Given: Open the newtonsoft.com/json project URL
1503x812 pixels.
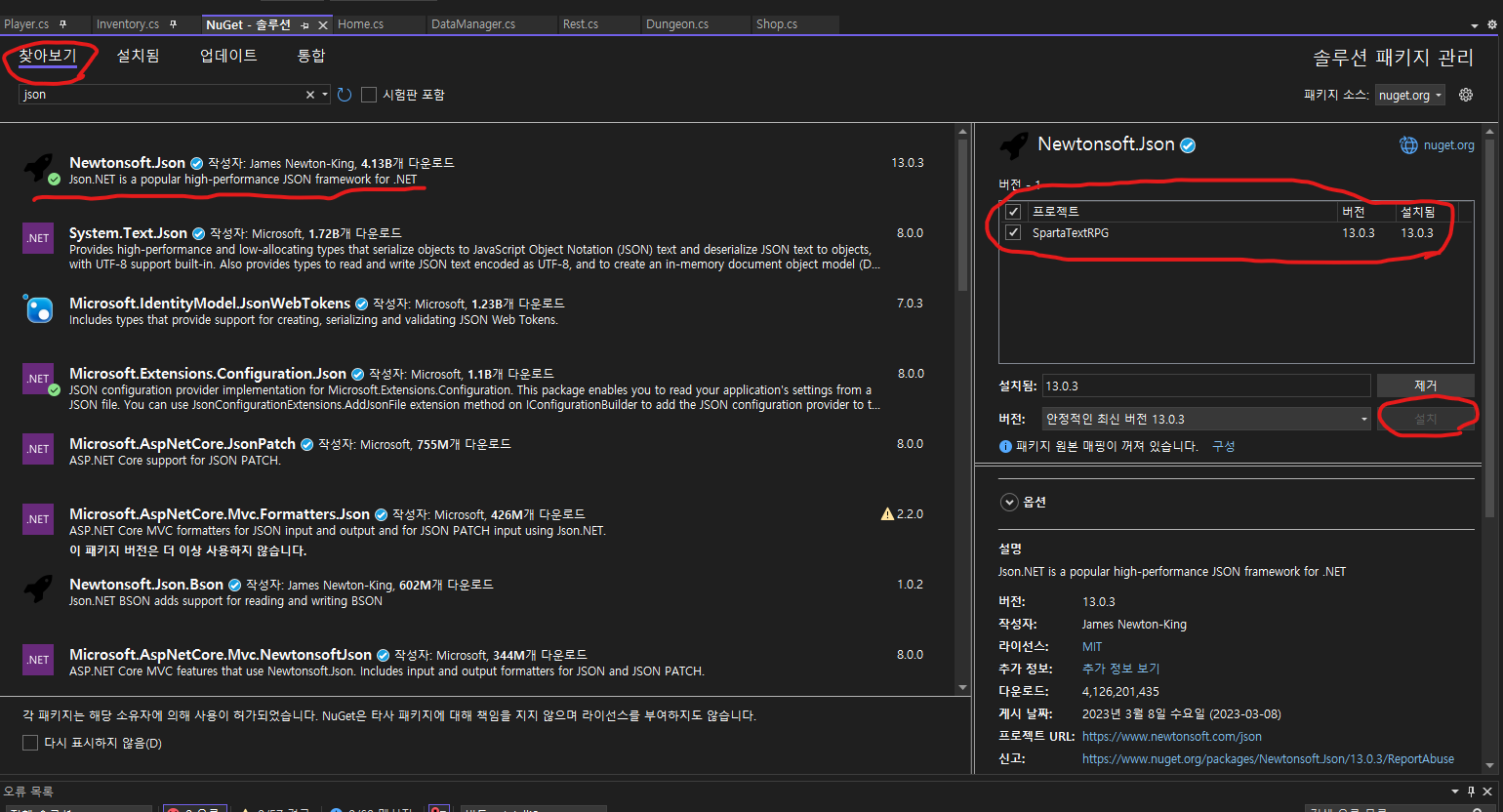Looking at the screenshot, I should click(x=1171, y=737).
